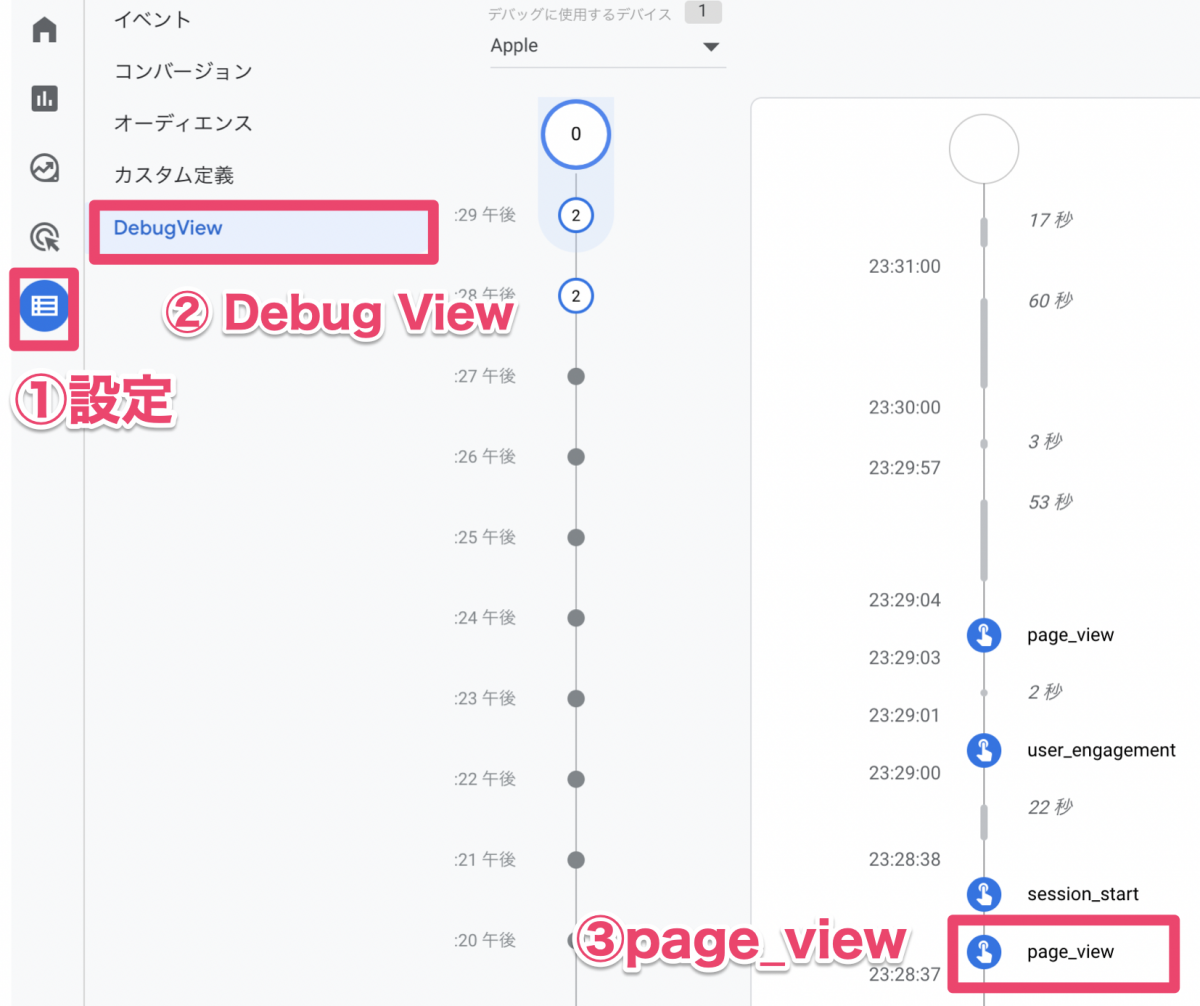Open イベント menu item
This screenshot has height=1006, width=1200.
point(153,19)
